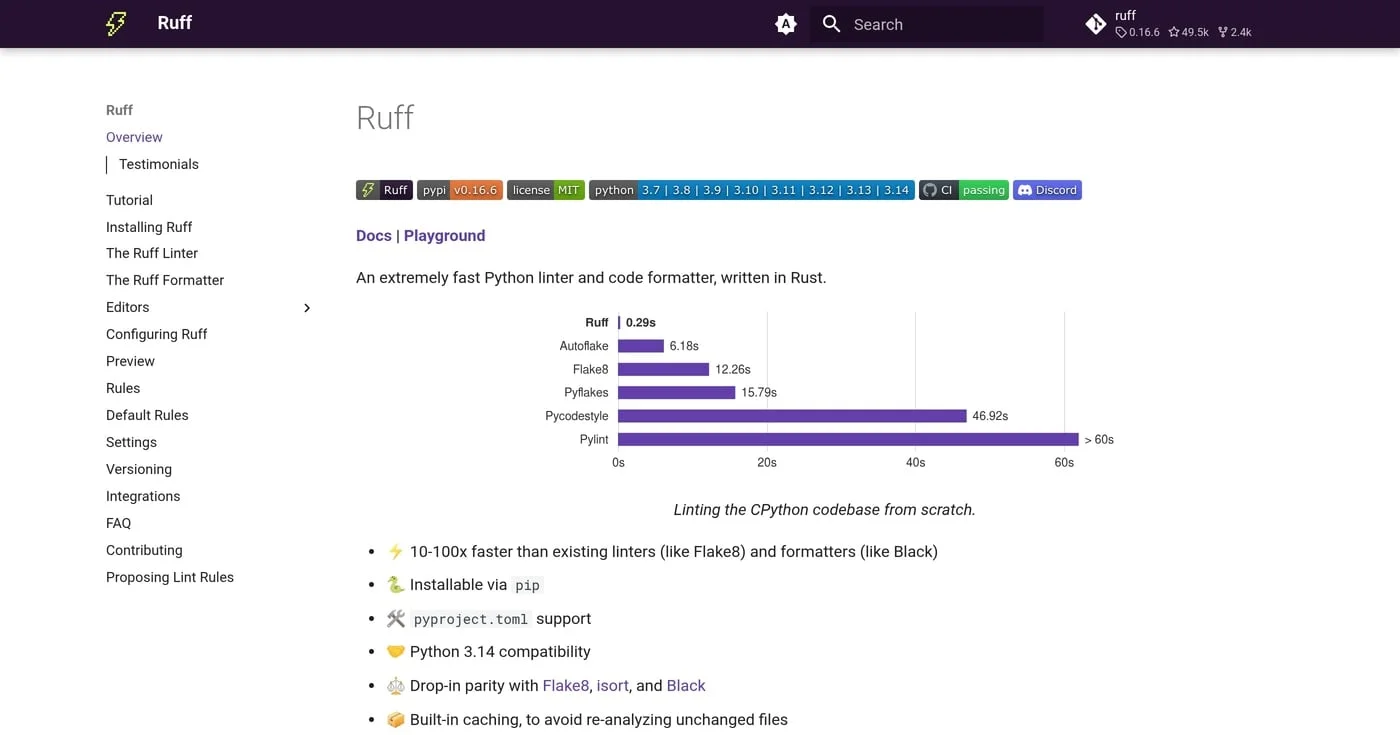Open Configuring Ruff page

point(157,334)
